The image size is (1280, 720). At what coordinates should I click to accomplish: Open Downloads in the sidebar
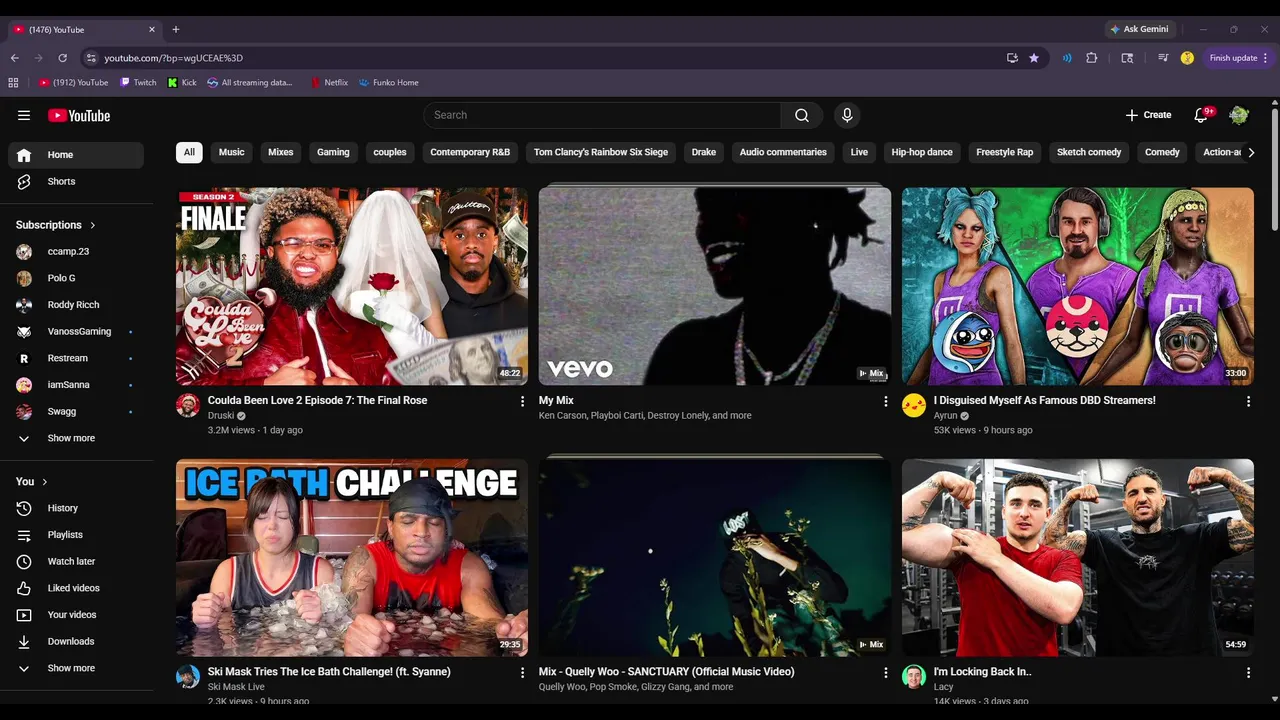point(76,641)
